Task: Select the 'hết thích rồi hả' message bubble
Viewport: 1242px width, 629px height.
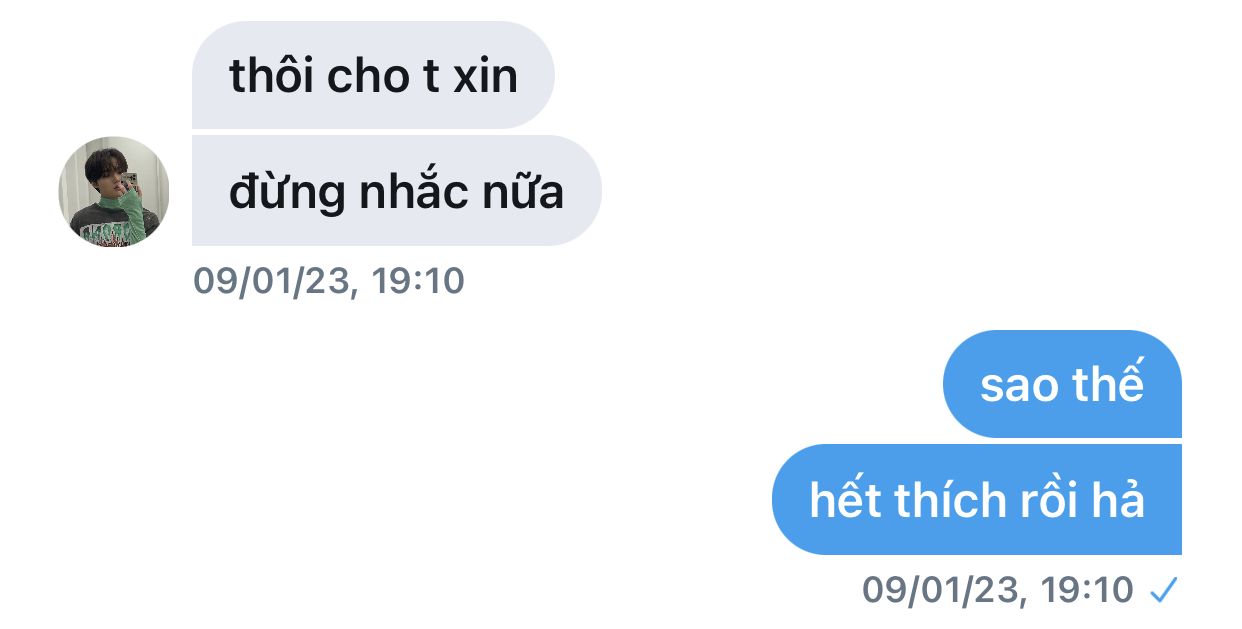Action: click(977, 499)
